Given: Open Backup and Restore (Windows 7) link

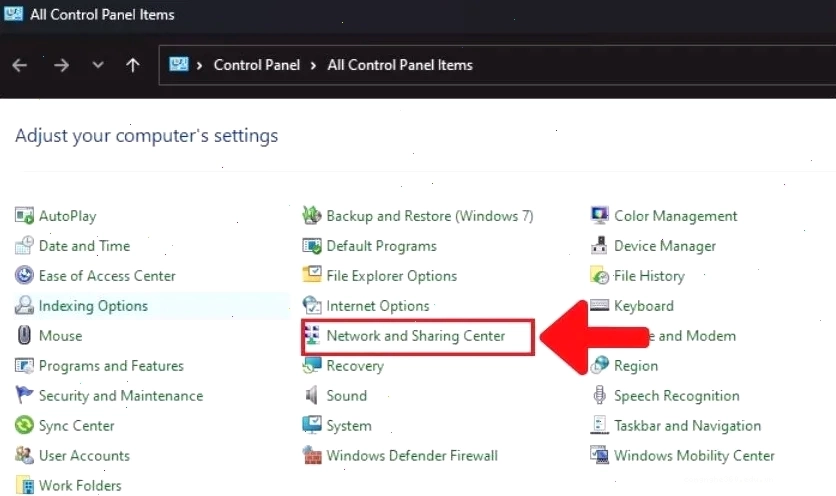Looking at the screenshot, I should [430, 216].
